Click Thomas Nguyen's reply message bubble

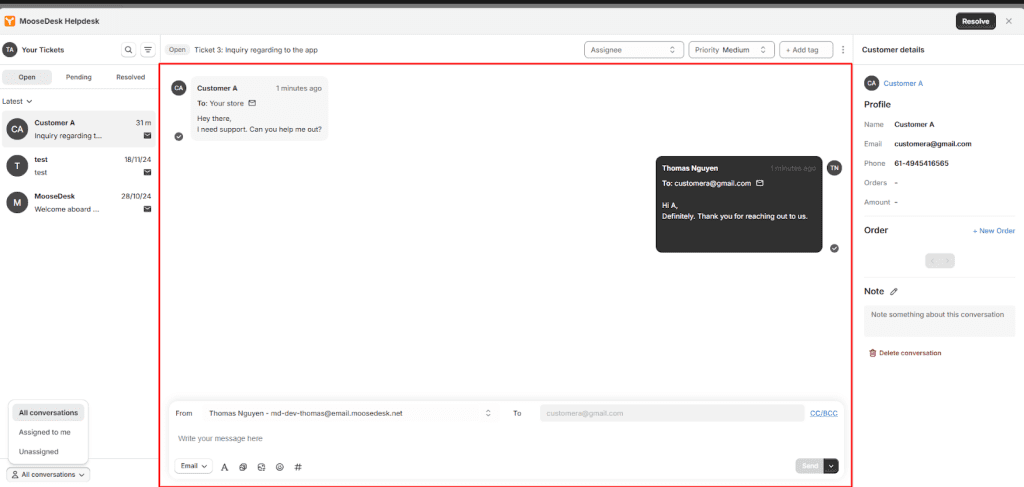739,204
